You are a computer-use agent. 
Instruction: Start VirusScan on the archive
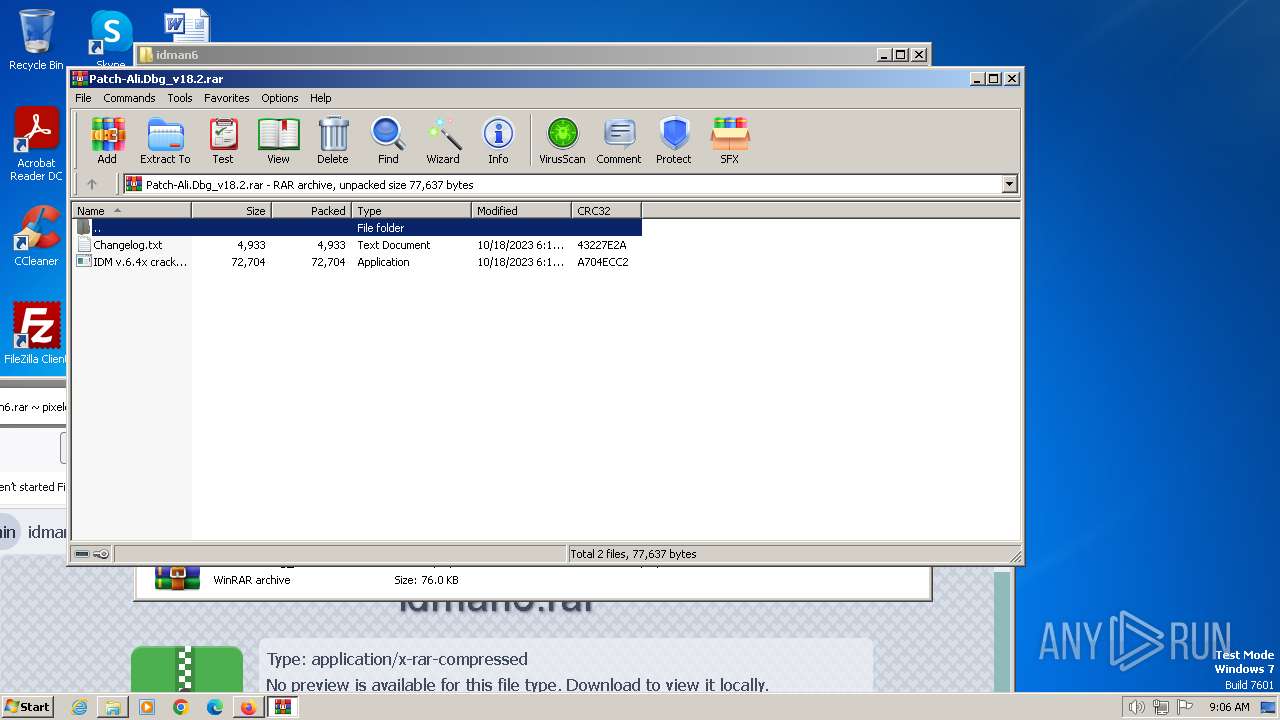[562, 140]
